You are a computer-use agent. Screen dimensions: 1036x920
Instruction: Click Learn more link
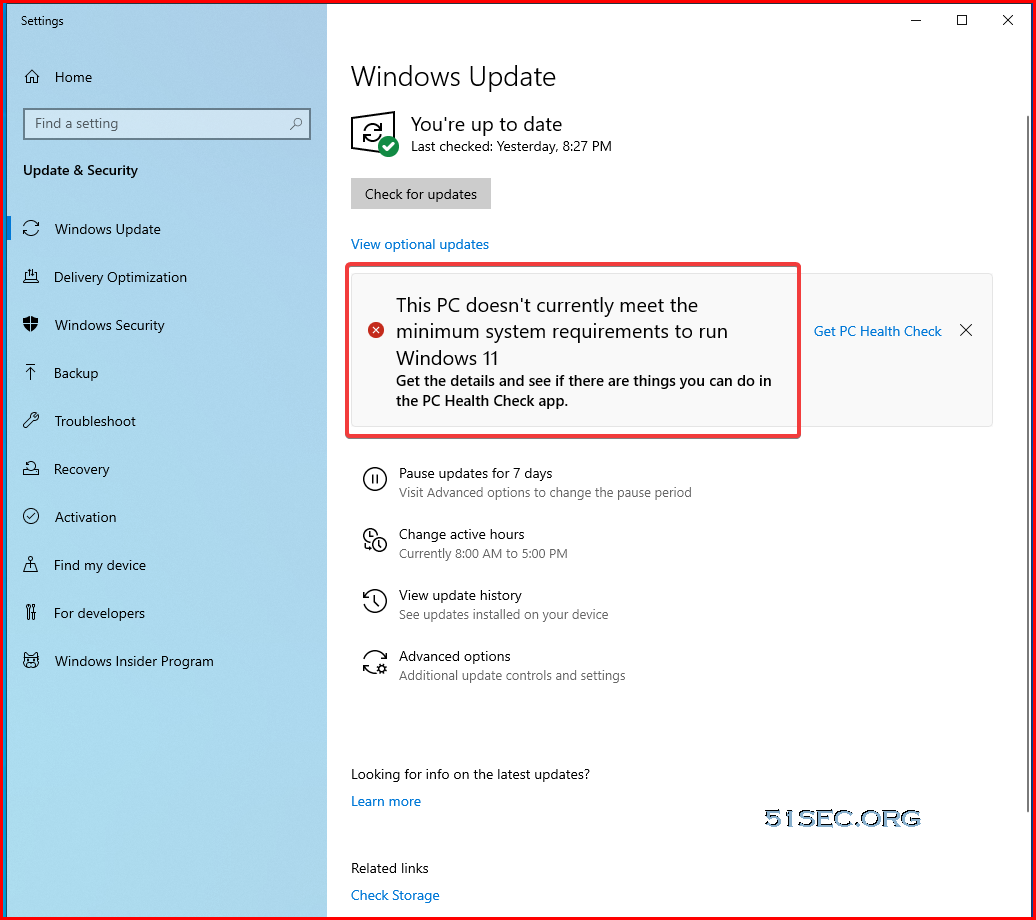(x=386, y=801)
